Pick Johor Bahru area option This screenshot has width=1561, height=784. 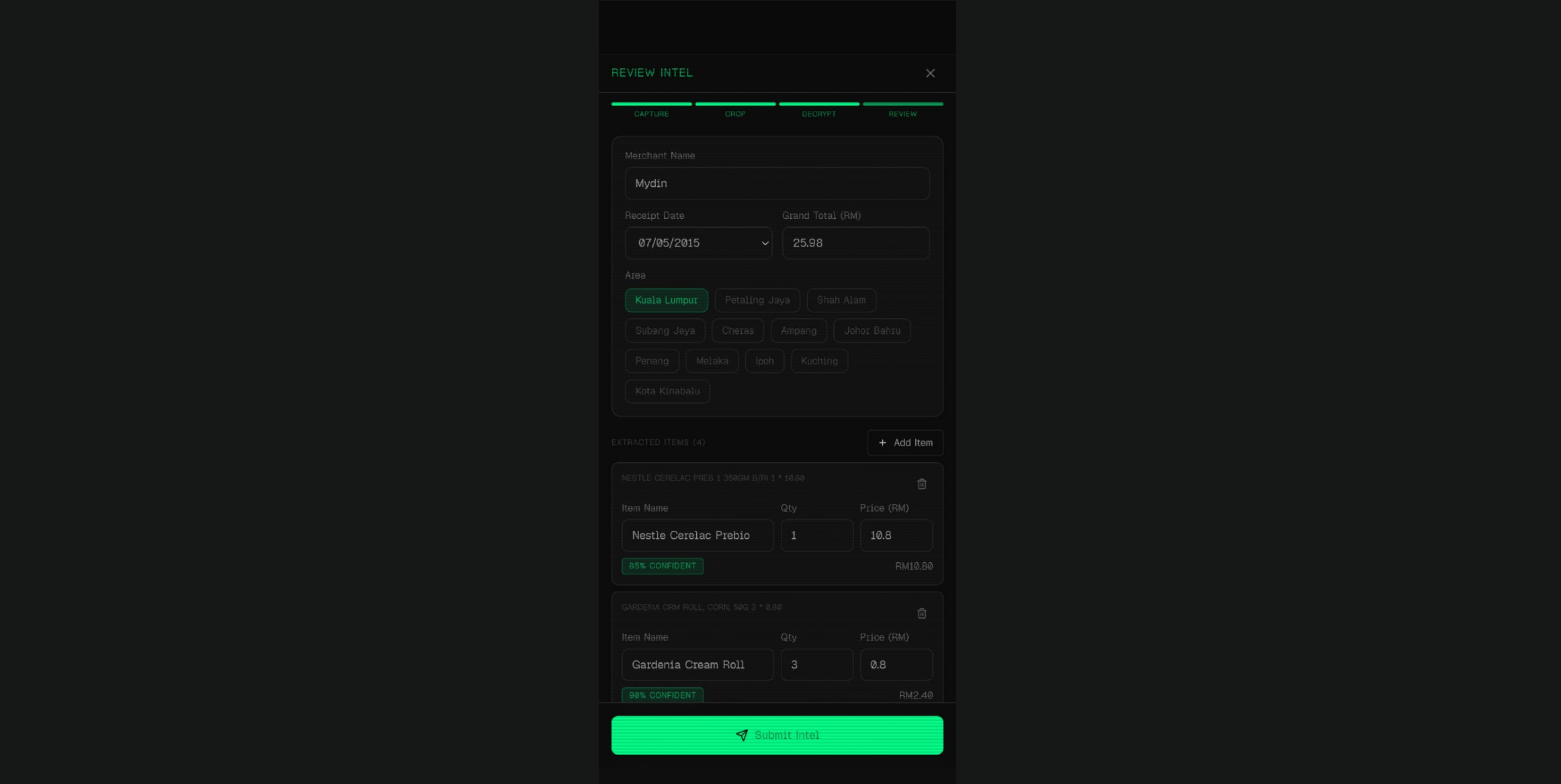click(872, 331)
